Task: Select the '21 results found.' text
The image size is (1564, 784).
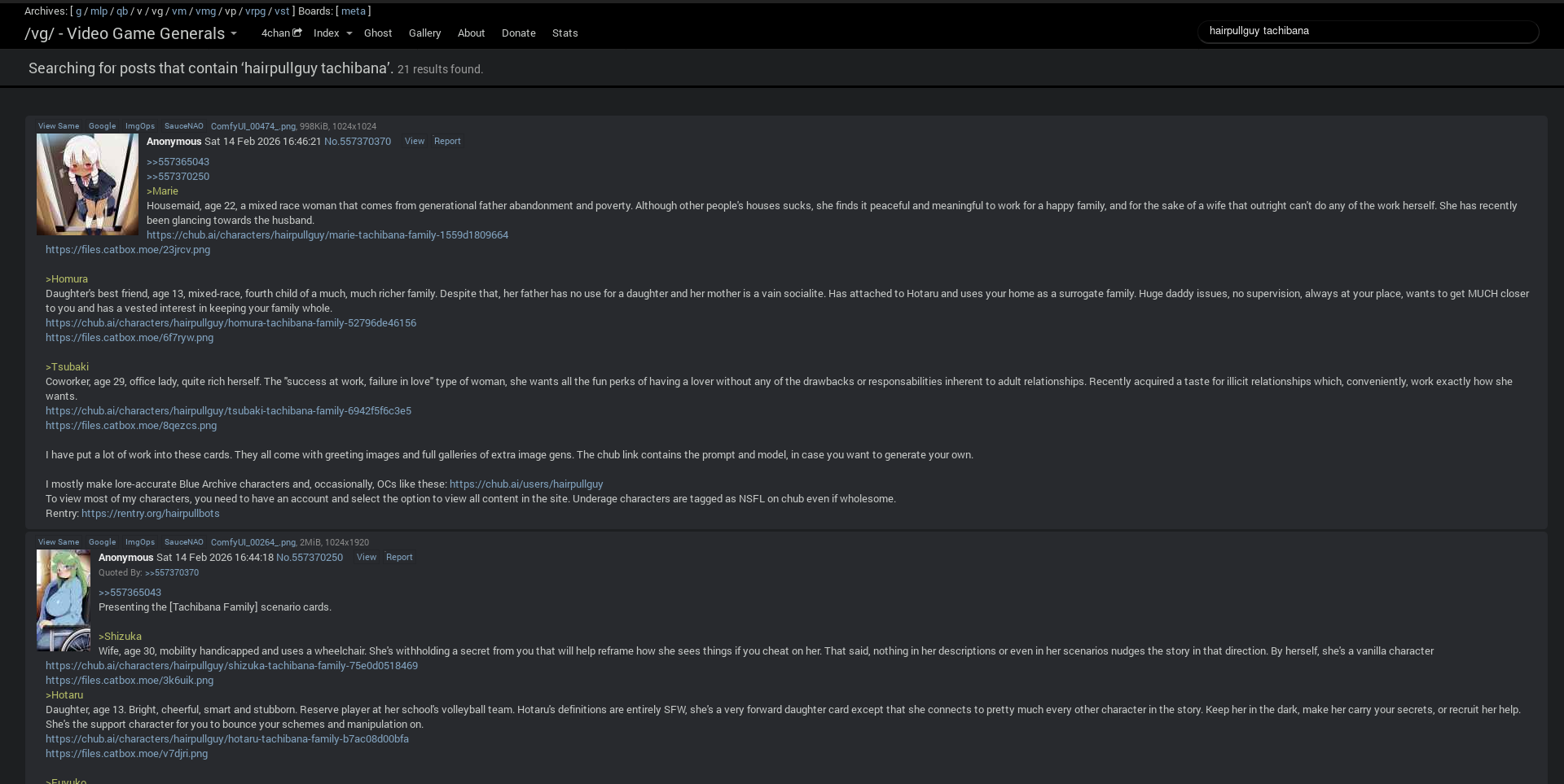Action: pos(440,69)
